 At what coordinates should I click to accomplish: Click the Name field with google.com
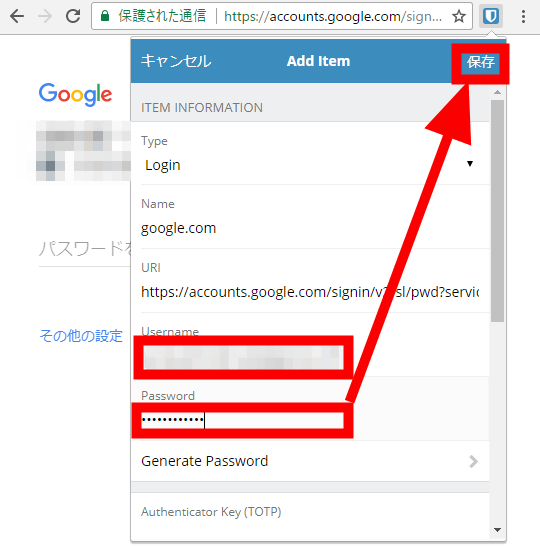point(310,228)
